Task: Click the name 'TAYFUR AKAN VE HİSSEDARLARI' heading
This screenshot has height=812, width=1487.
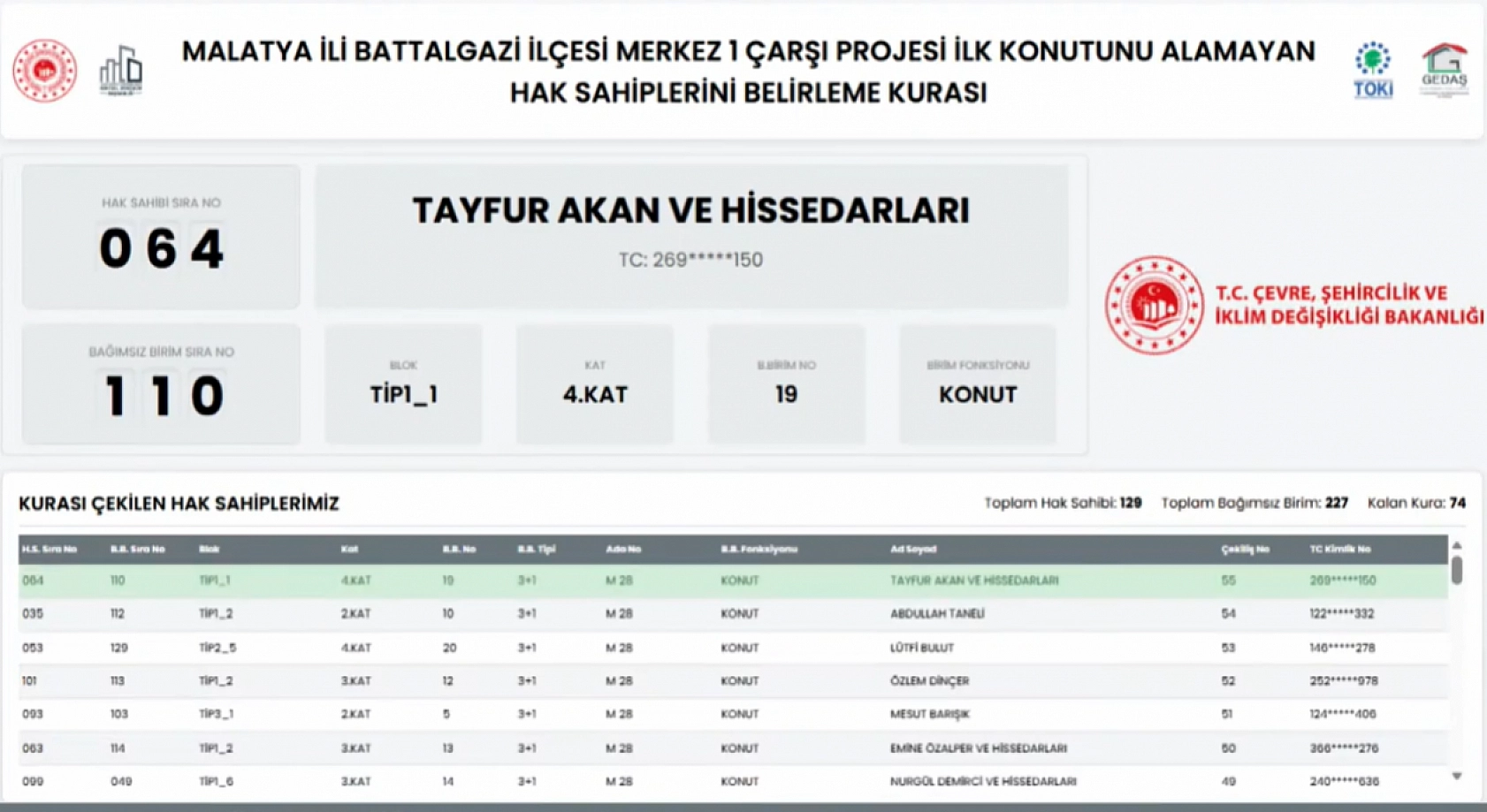Action: click(x=690, y=210)
